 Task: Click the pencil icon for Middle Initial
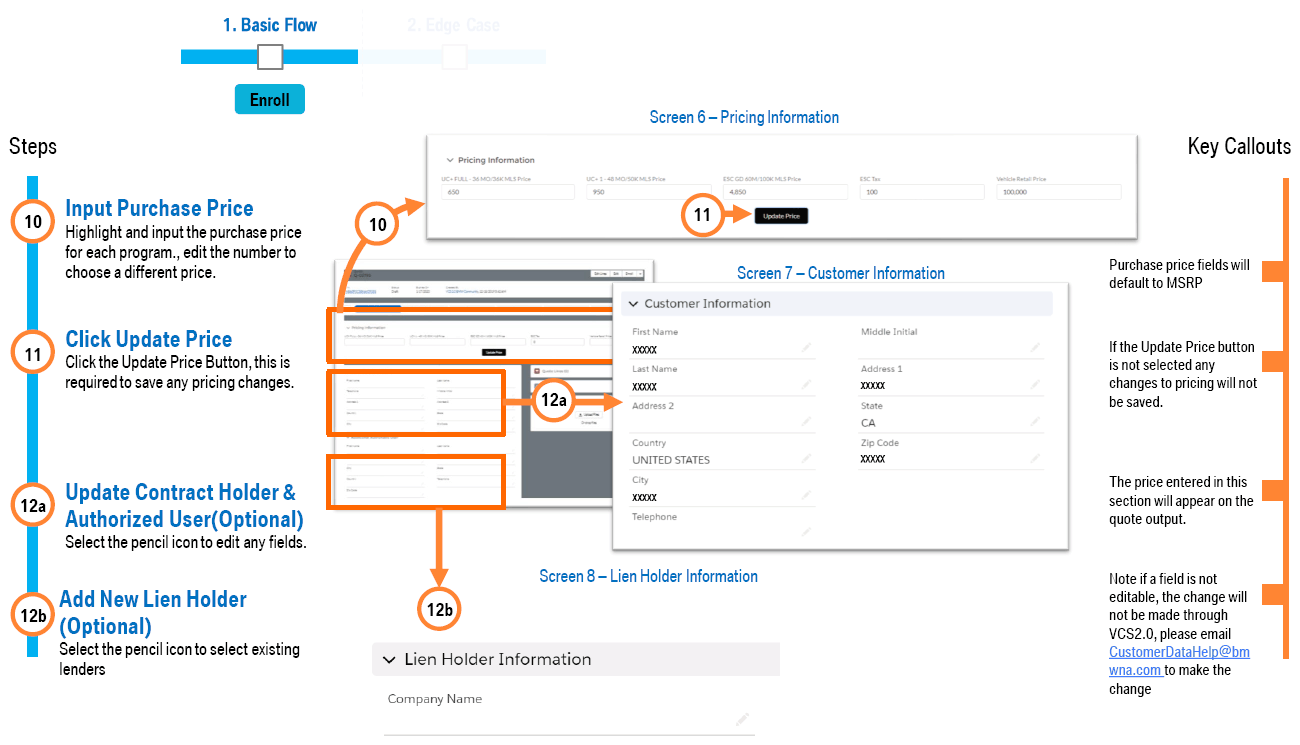1035,348
